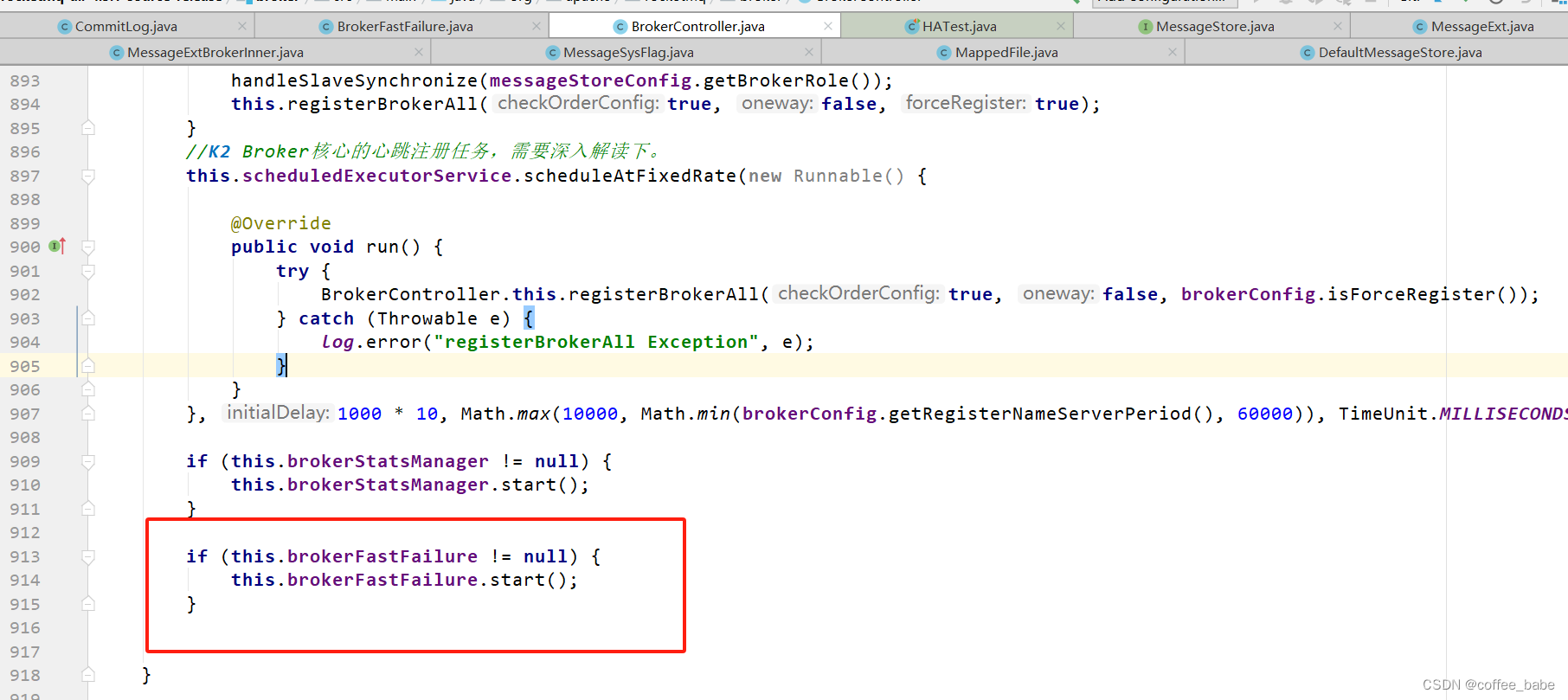Viewport: 1568px width, 700px height.
Task: Close the BrokerFastFailure.java tab
Action: coord(537,27)
